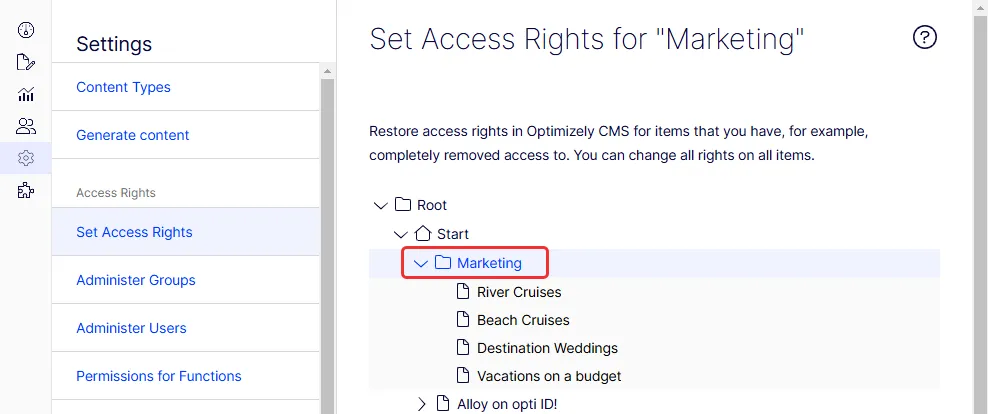Open the dashboard gauge icon in sidebar
Screen dimensions: 988x414
[25, 30]
